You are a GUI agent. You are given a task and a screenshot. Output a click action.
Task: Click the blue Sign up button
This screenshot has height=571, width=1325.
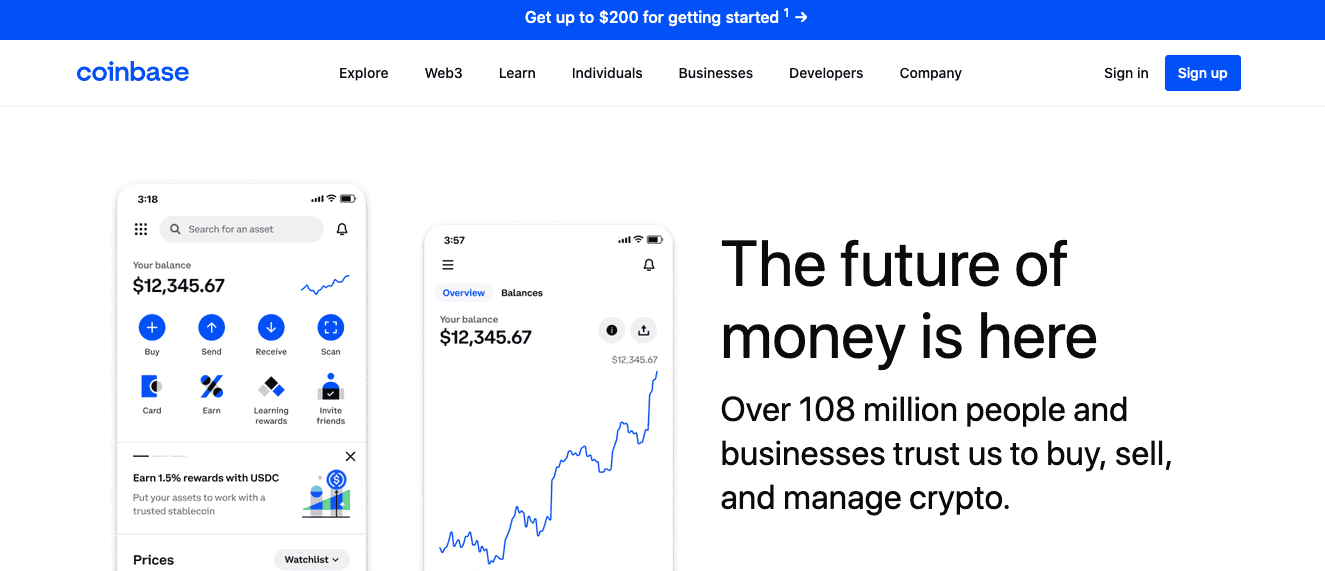click(x=1203, y=73)
